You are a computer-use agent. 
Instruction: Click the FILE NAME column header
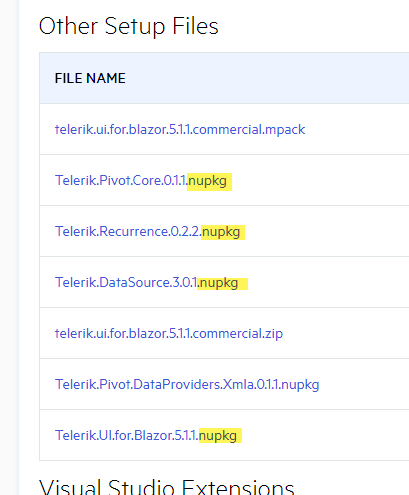pos(90,78)
